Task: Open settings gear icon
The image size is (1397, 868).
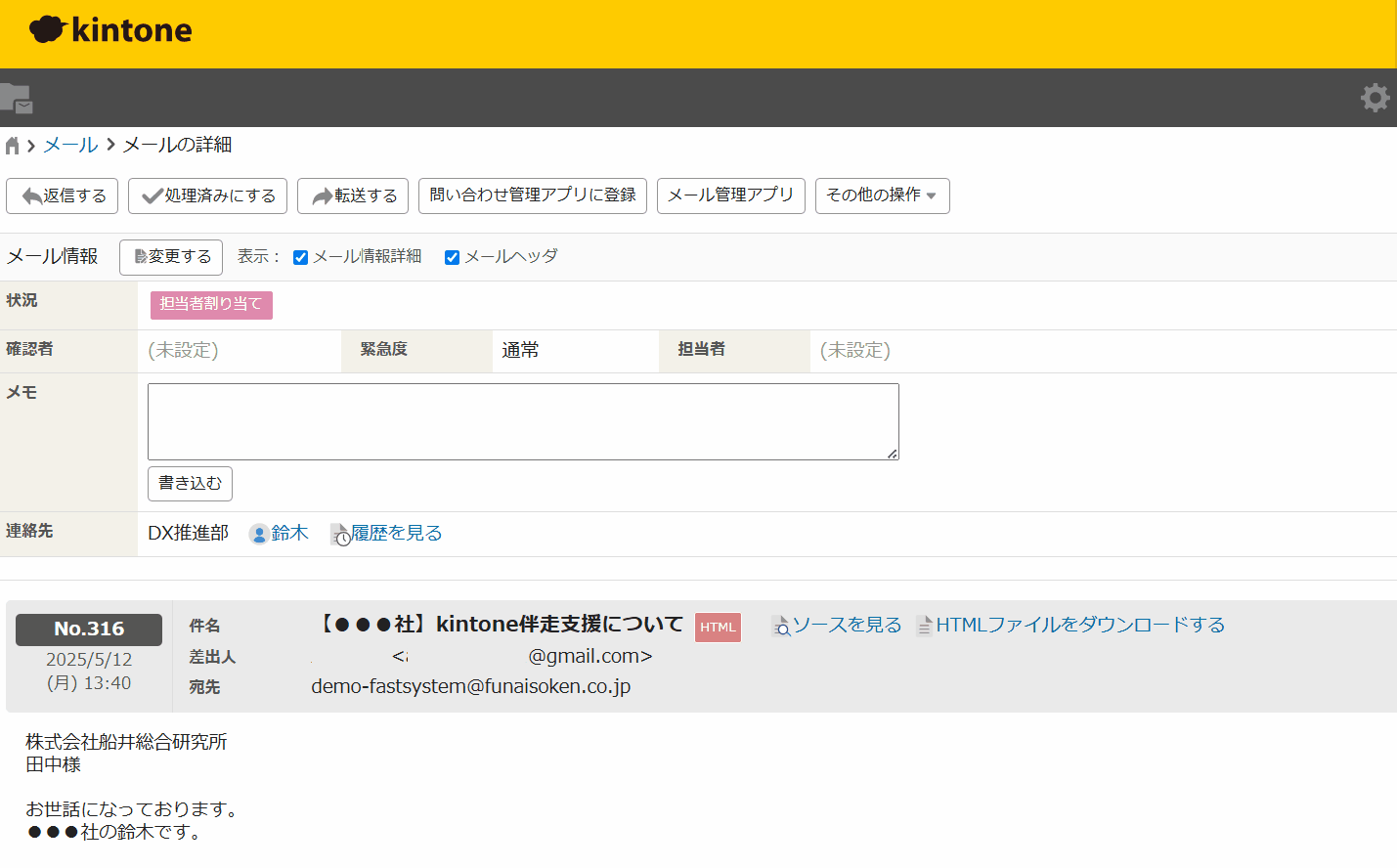Action: pyautogui.click(x=1375, y=98)
